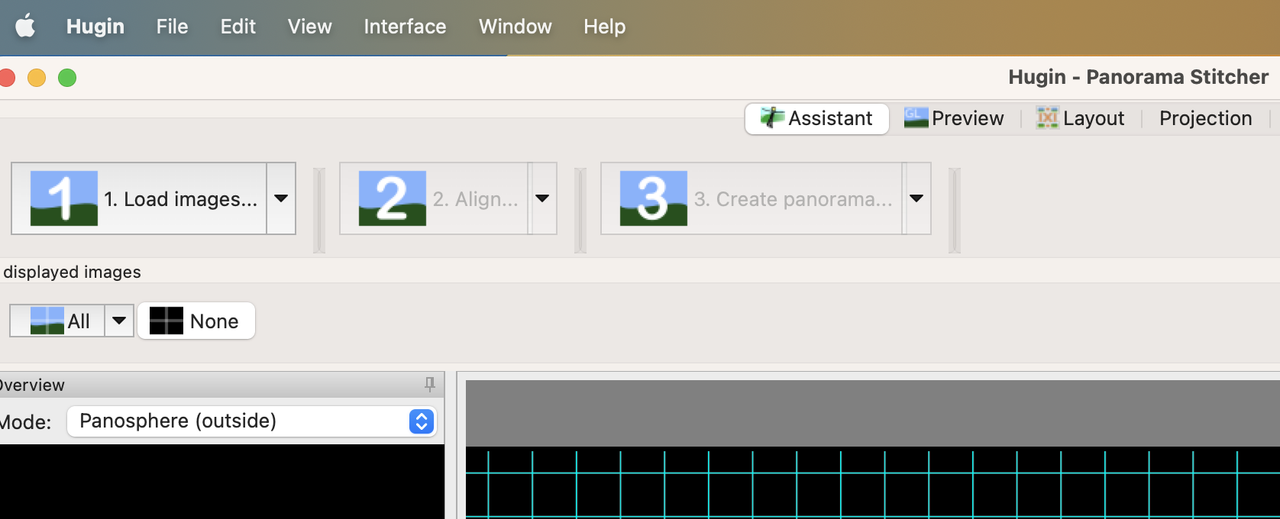
Task: Click the Preview tab GL icon
Action: coord(916,117)
